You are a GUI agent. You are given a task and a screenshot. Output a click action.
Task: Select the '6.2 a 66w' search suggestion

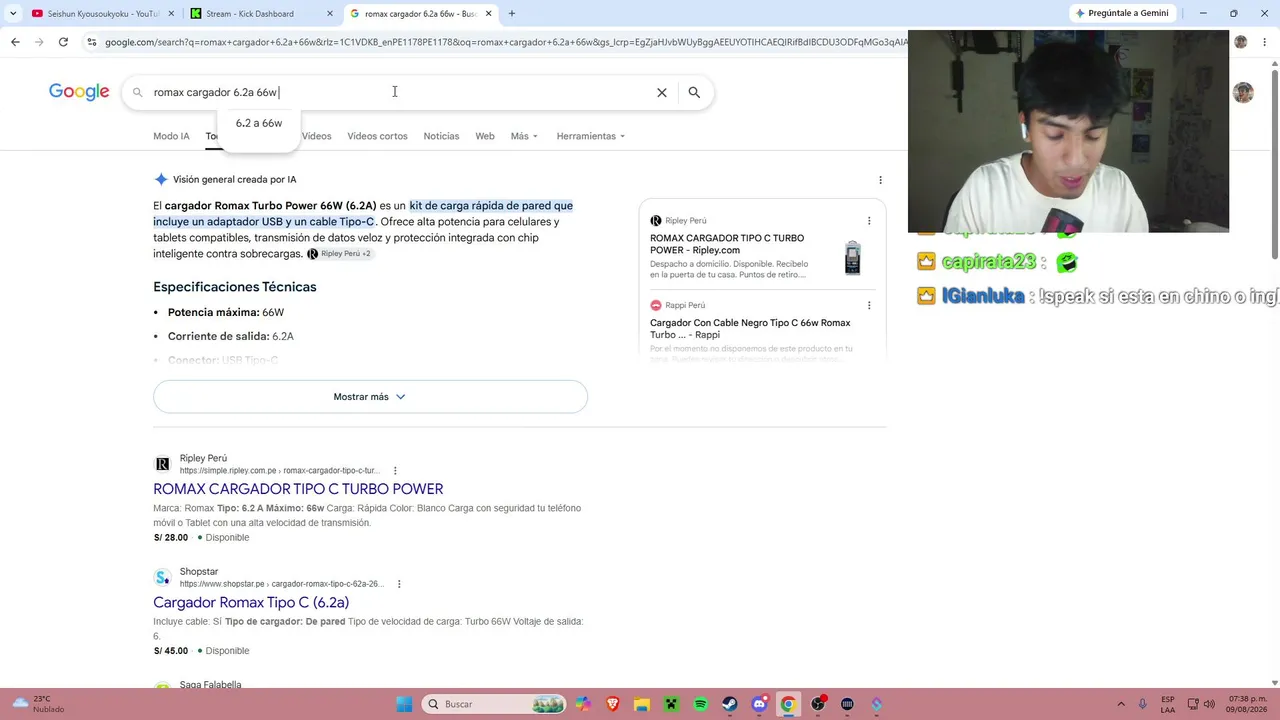click(259, 123)
